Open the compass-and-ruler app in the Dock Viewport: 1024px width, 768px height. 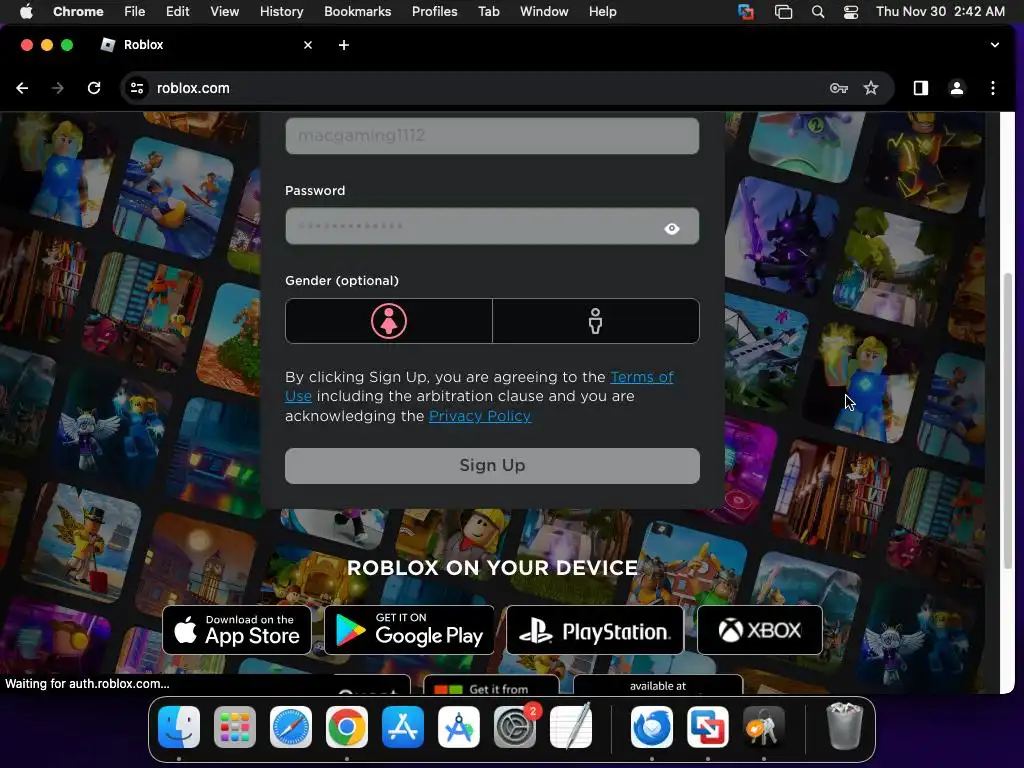(x=459, y=727)
